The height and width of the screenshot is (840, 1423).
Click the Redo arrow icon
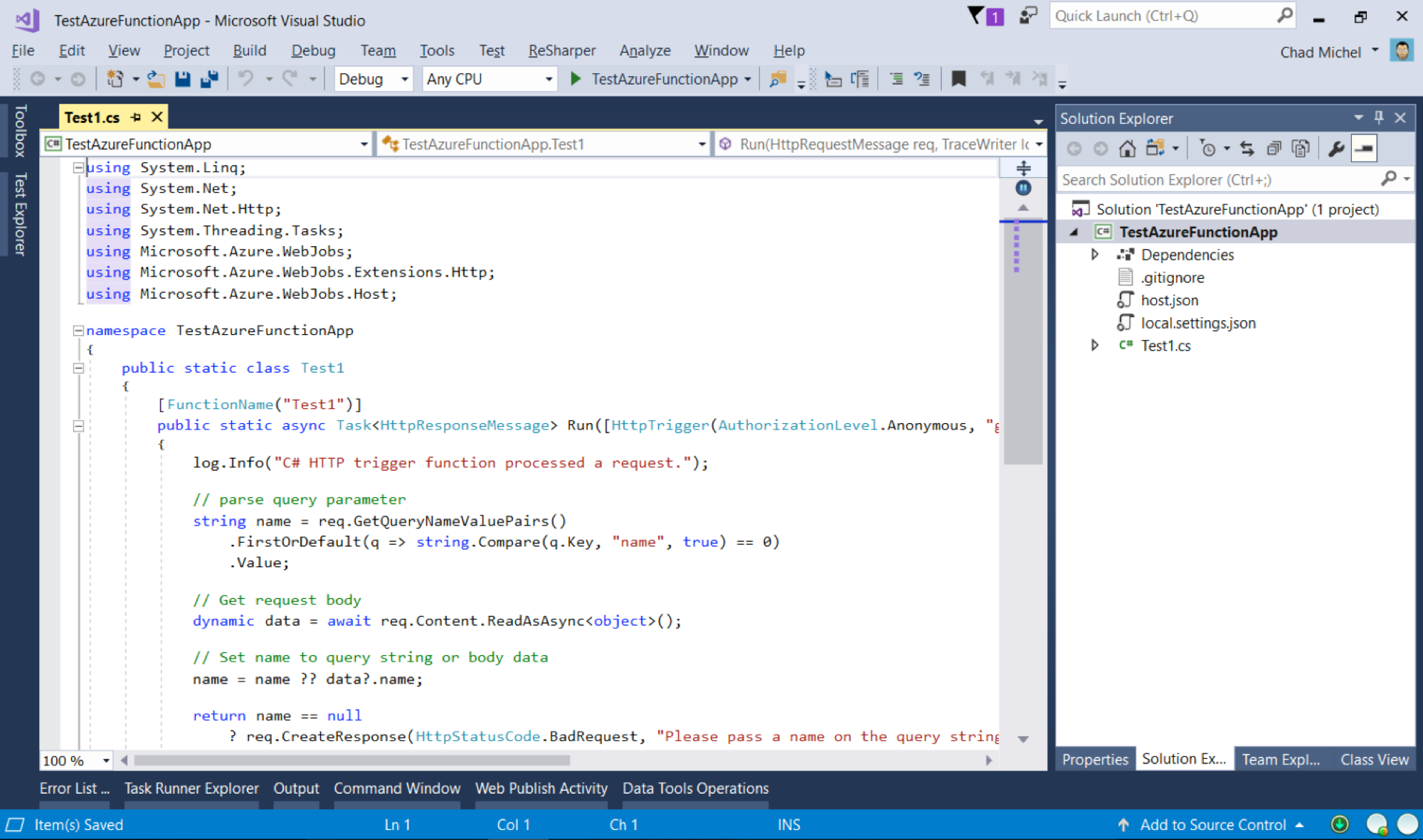pyautogui.click(x=290, y=79)
